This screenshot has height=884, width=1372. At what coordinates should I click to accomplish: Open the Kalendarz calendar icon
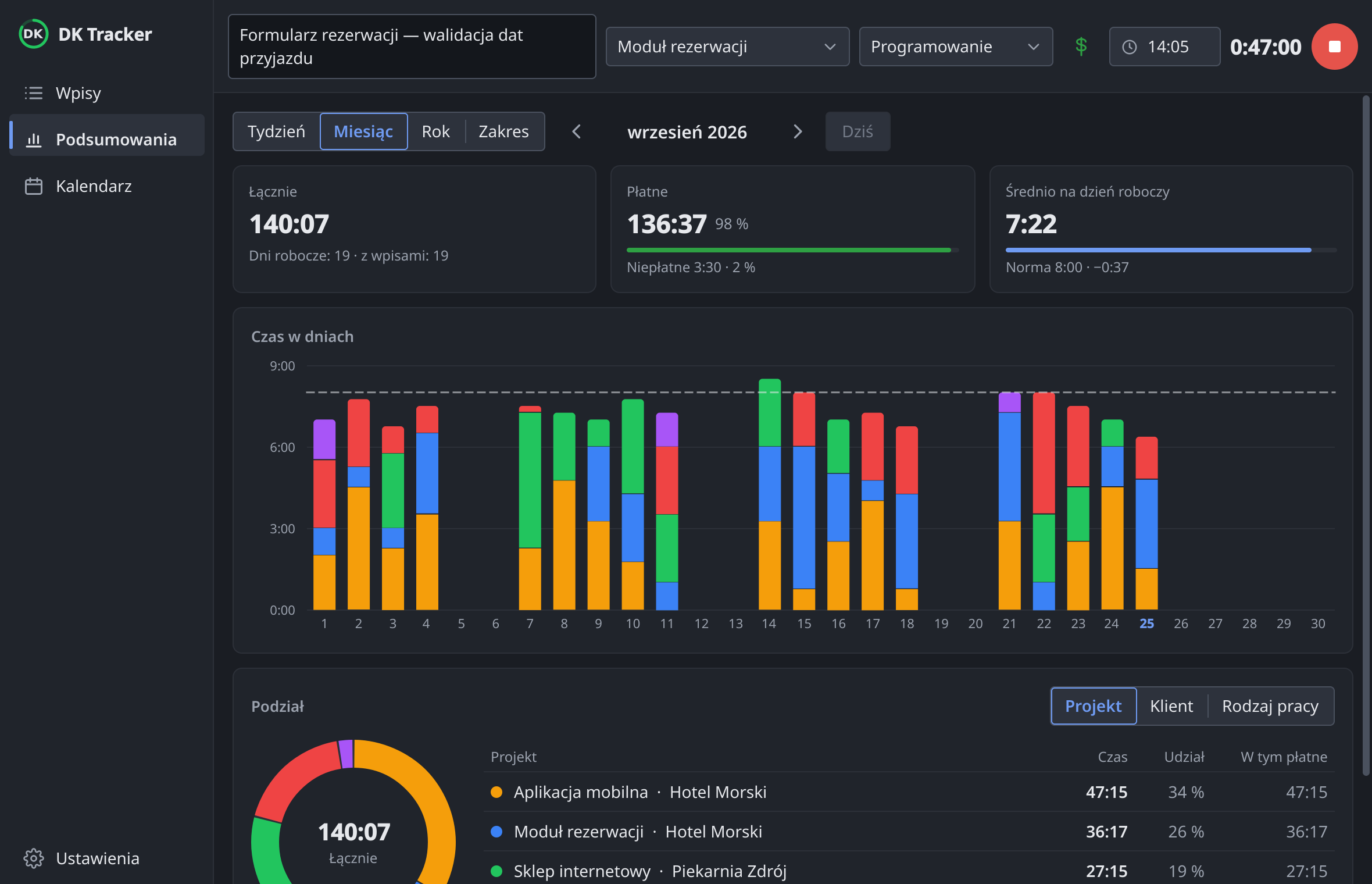pyautogui.click(x=34, y=186)
